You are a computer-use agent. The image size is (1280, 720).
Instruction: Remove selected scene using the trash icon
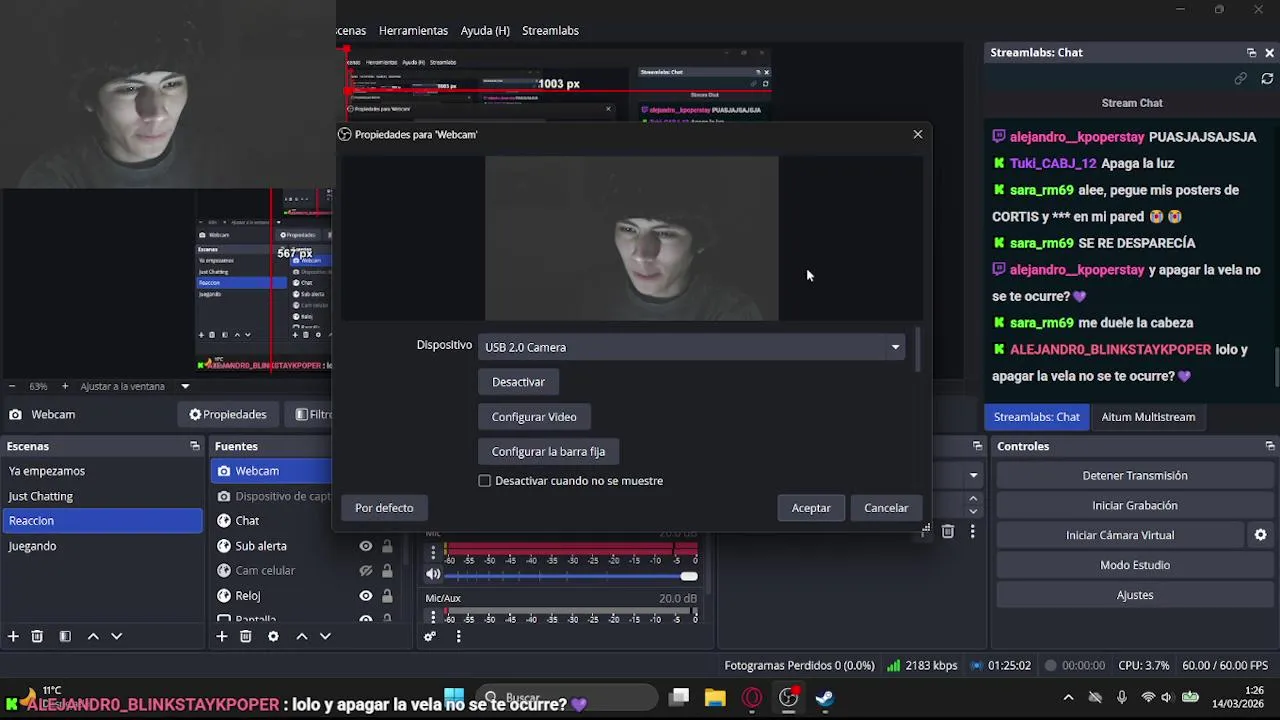pyautogui.click(x=37, y=636)
